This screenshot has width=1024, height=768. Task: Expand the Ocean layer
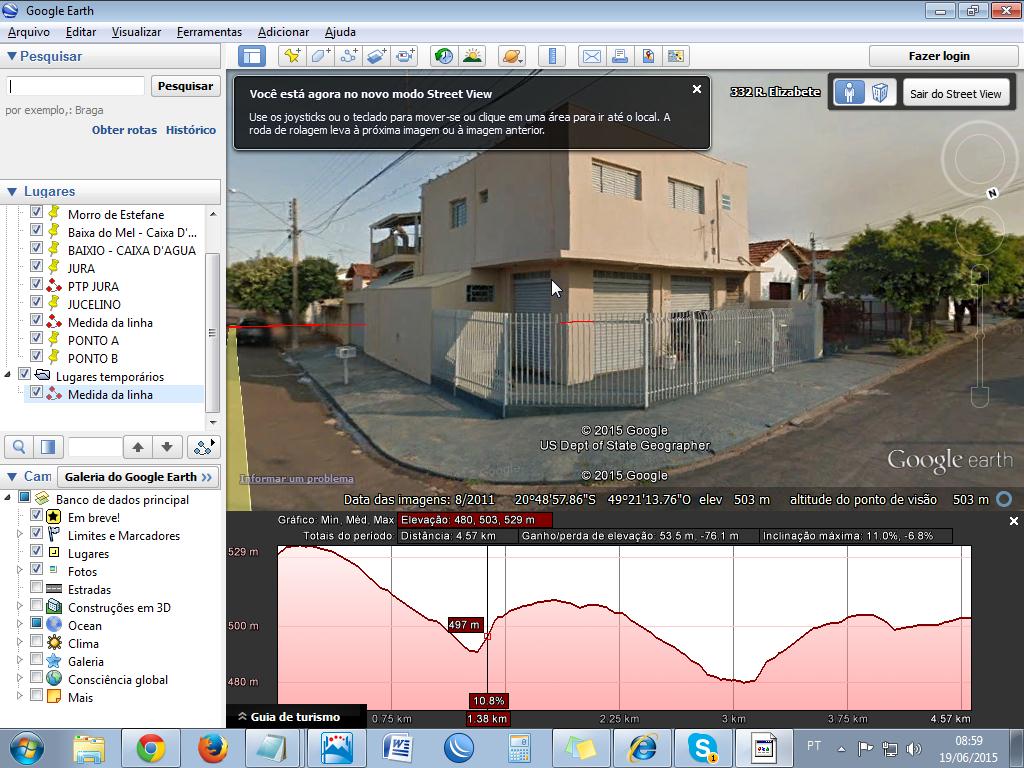pos(20,624)
